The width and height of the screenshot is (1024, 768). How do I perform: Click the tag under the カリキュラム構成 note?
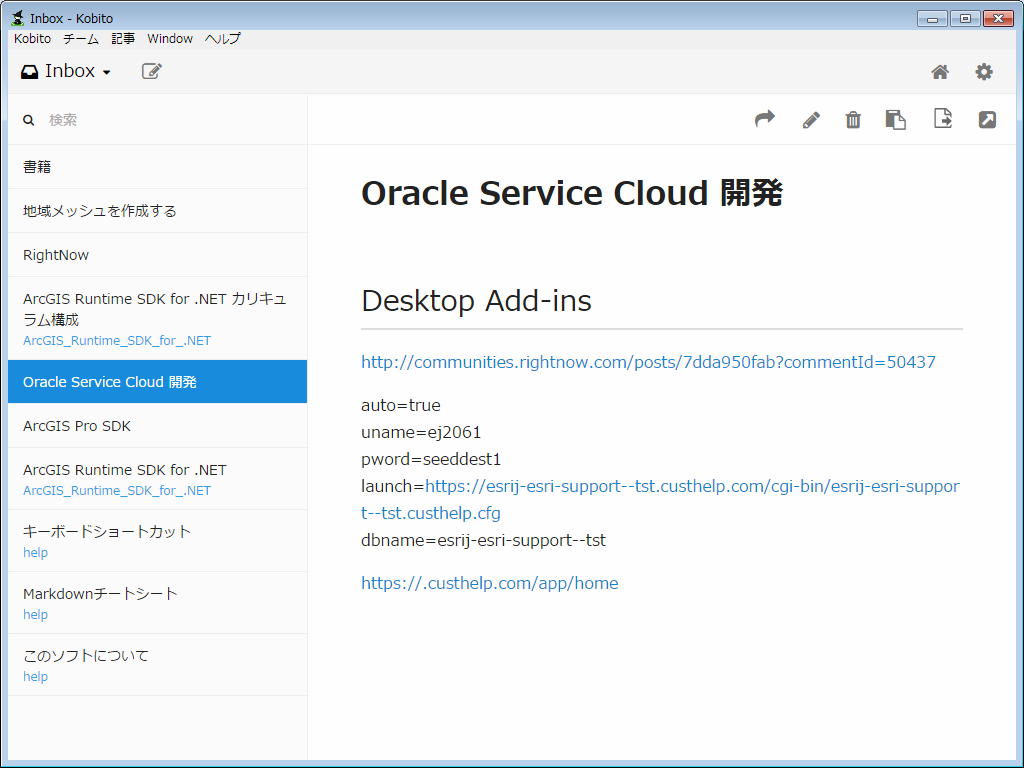coord(117,340)
